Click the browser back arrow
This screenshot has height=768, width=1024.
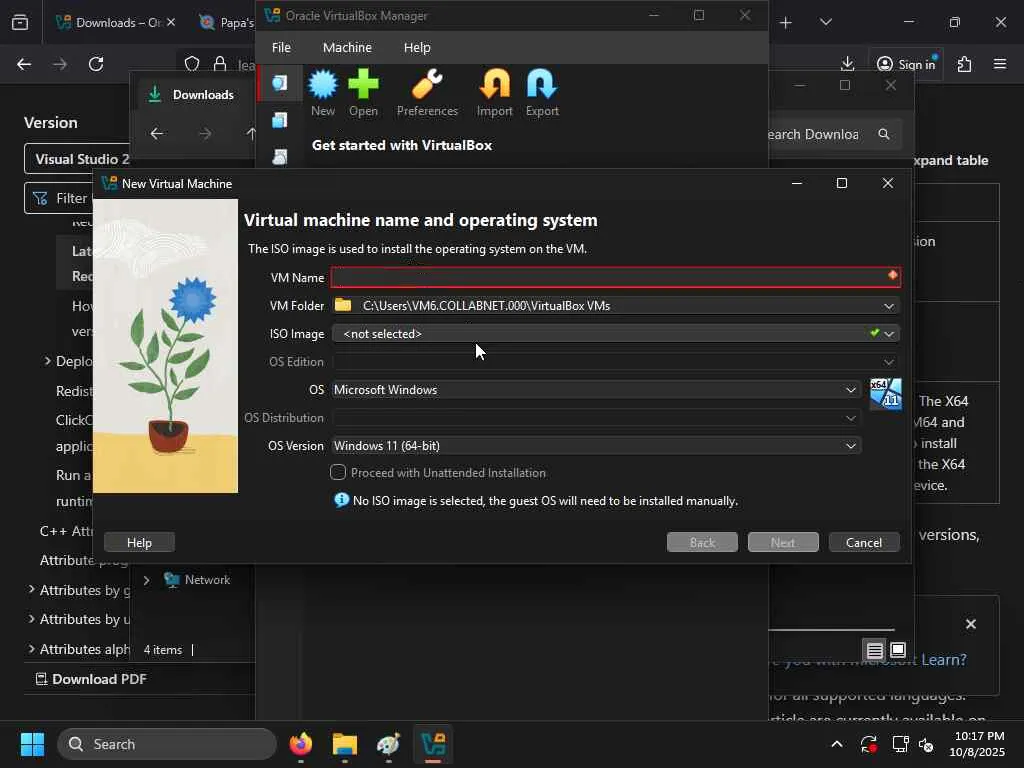click(24, 64)
